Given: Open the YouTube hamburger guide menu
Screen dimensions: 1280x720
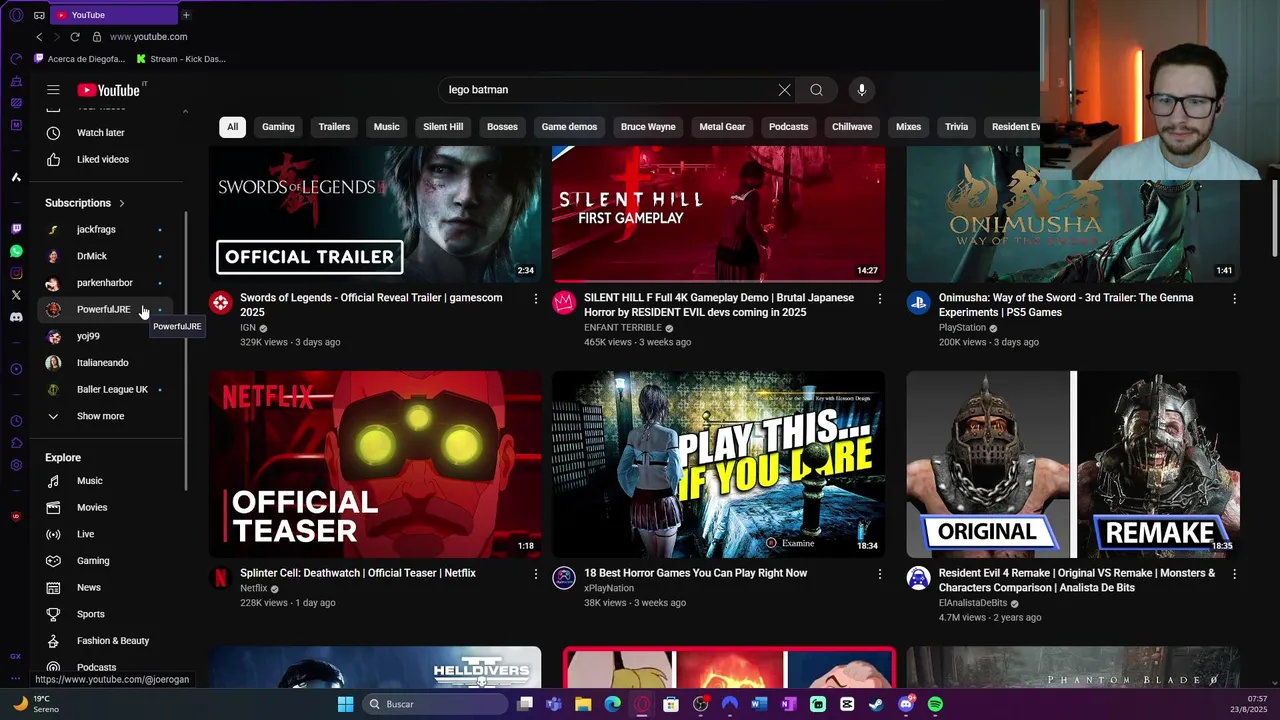Looking at the screenshot, I should pyautogui.click(x=53, y=90).
